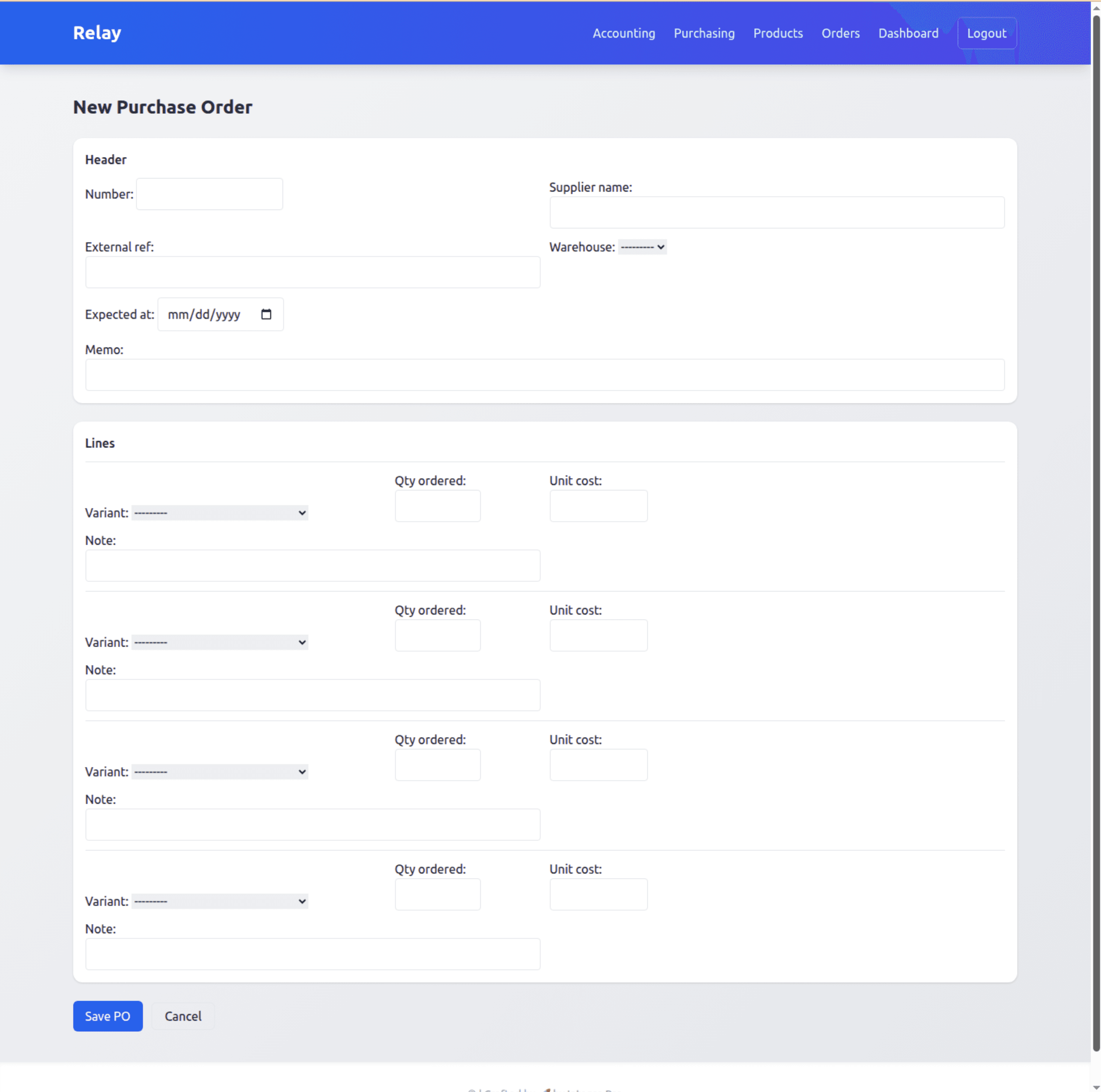Open the fourth line's Variant selector
This screenshot has height=1092, width=1101.
220,900
